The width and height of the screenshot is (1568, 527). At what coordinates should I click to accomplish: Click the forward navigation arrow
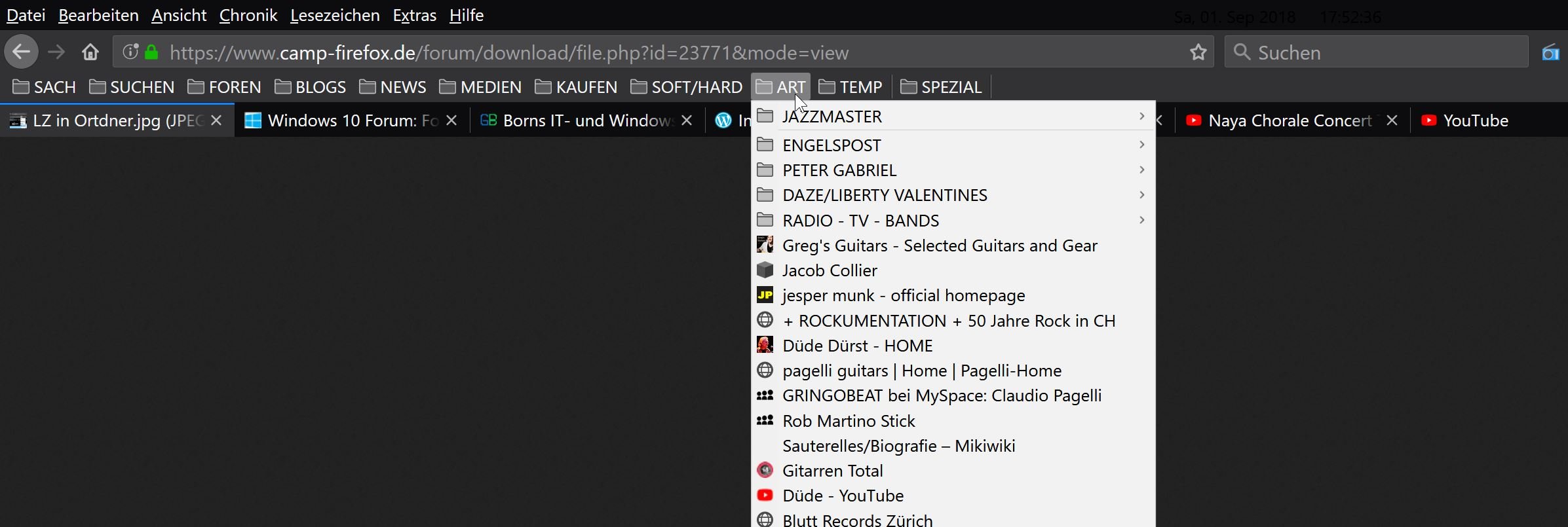tap(57, 52)
